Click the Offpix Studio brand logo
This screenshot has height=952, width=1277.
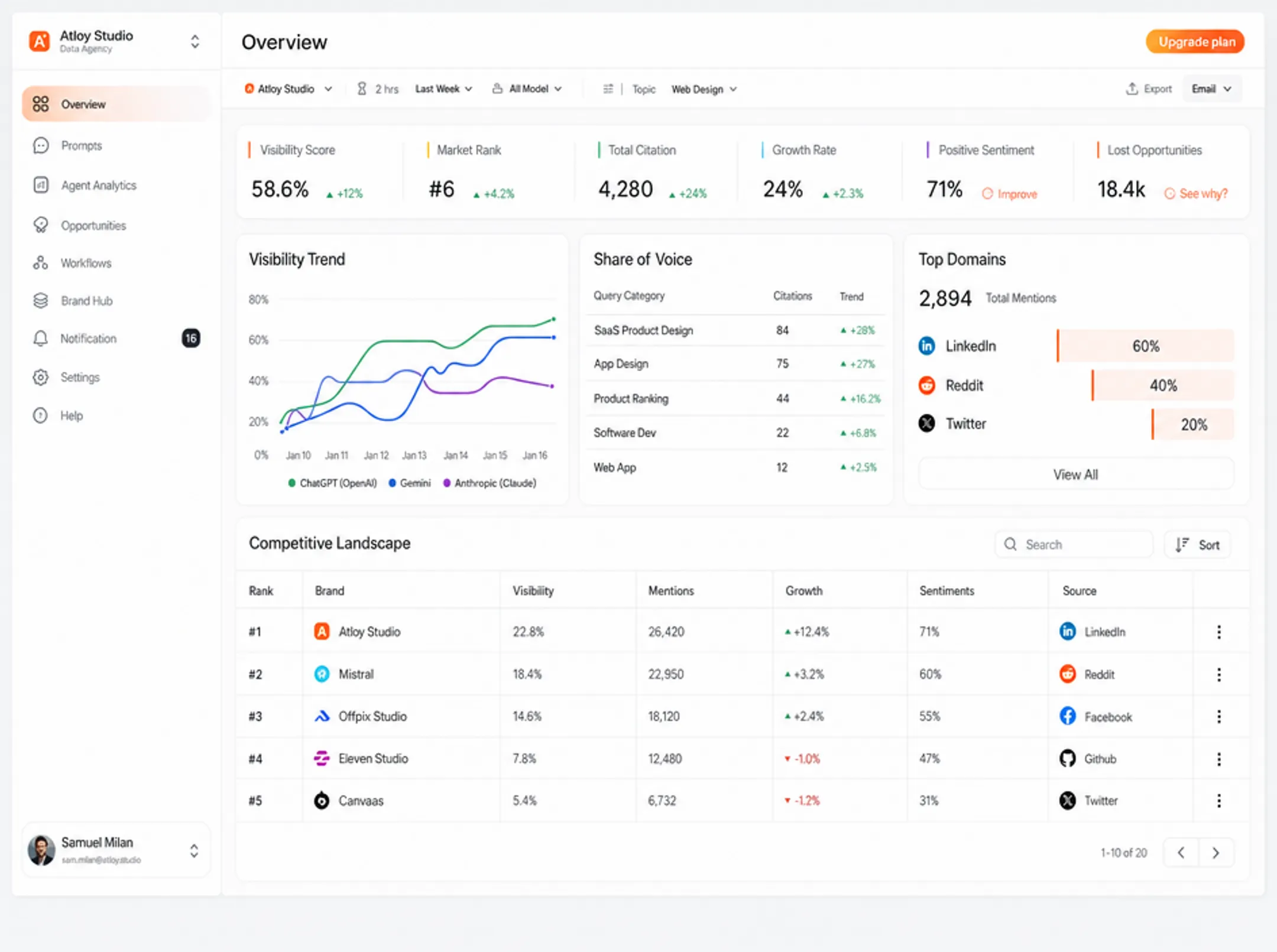[x=322, y=716]
